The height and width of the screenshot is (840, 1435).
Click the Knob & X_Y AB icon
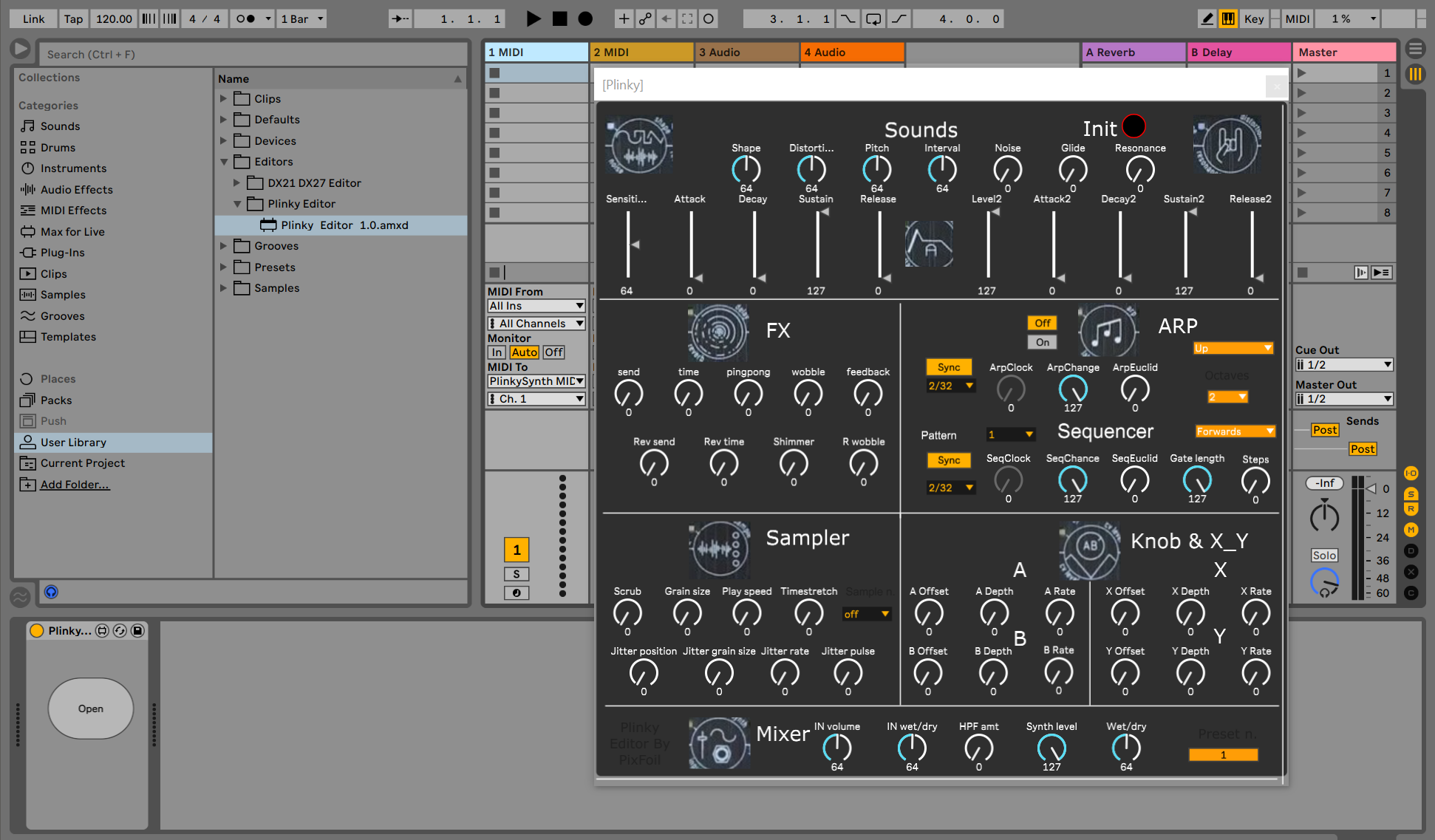coord(1089,550)
